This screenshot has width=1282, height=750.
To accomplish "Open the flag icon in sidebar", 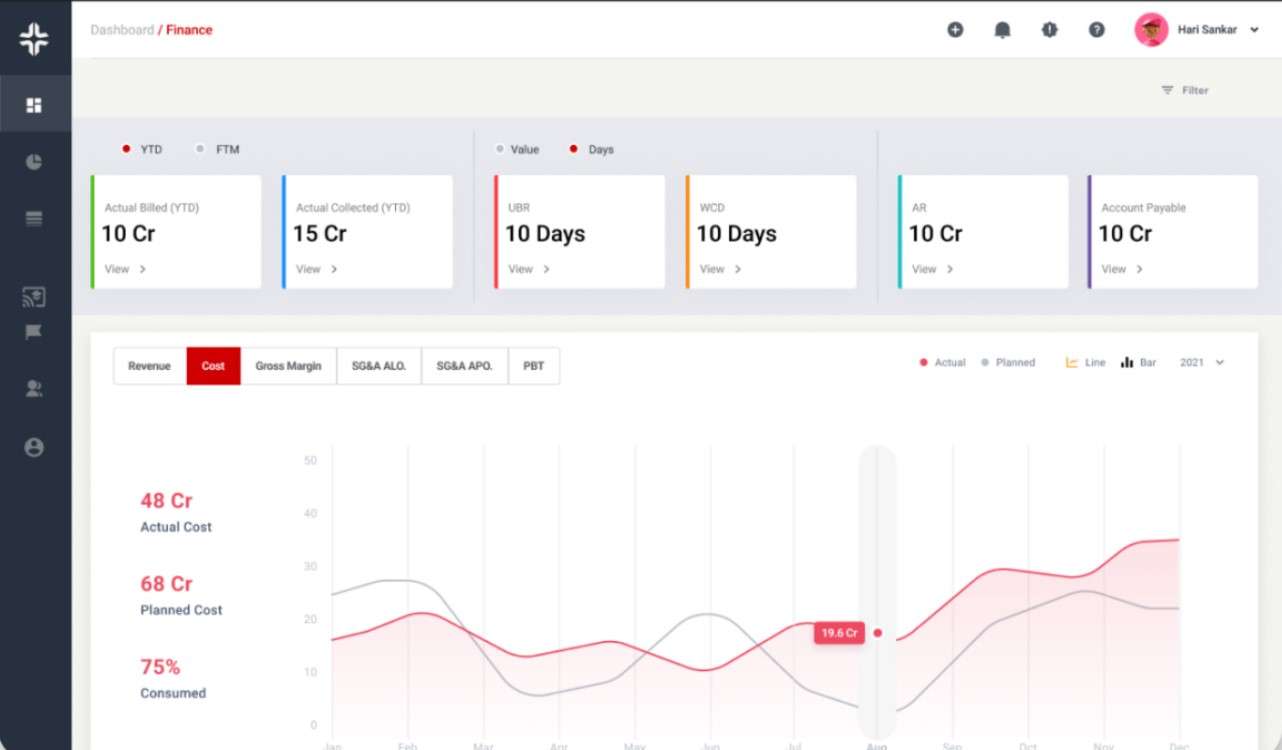I will pos(33,333).
